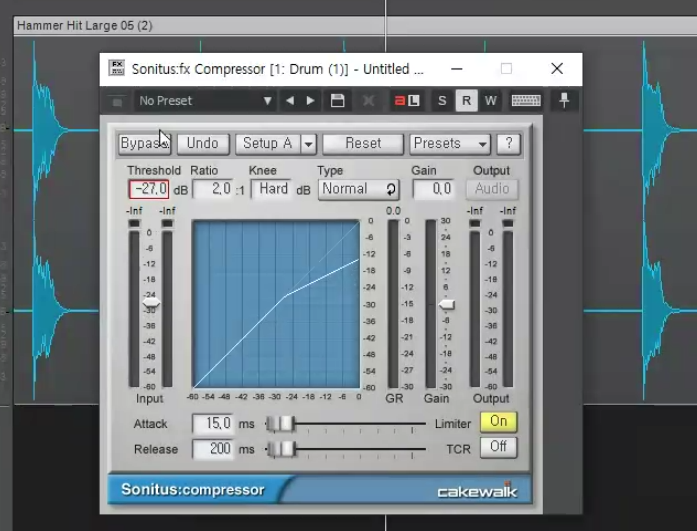Image resolution: width=697 pixels, height=531 pixels.
Task: Cycle the Type Normal selector
Action: 359,190
